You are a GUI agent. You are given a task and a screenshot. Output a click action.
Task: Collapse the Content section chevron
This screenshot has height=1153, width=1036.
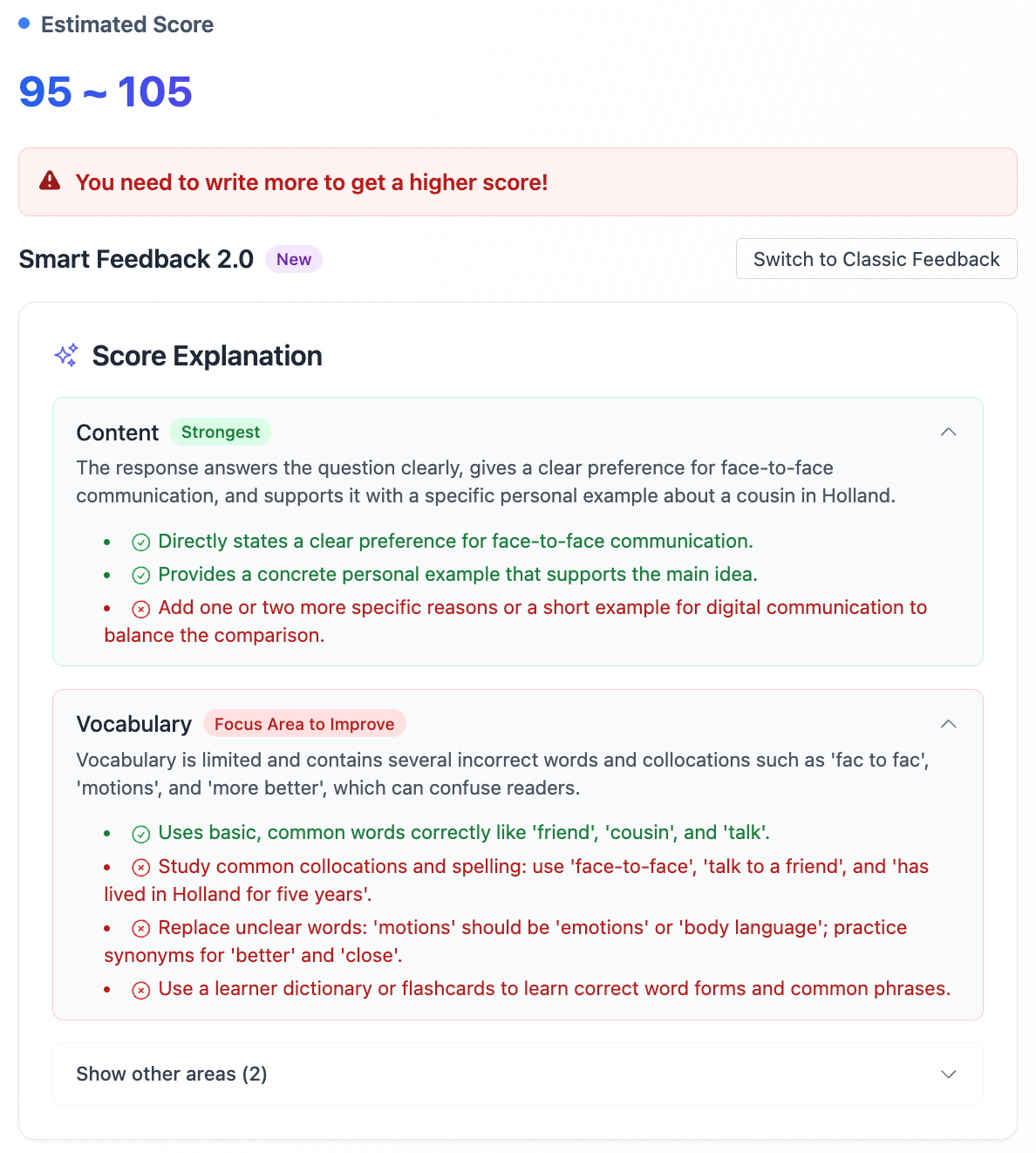(x=949, y=432)
